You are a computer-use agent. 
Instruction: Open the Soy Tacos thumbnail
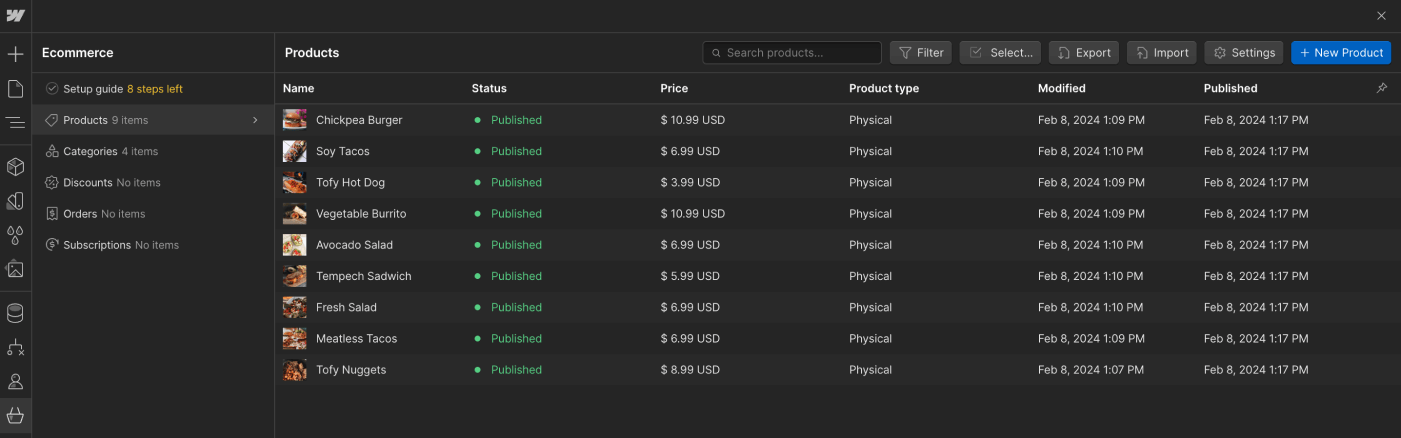click(294, 151)
